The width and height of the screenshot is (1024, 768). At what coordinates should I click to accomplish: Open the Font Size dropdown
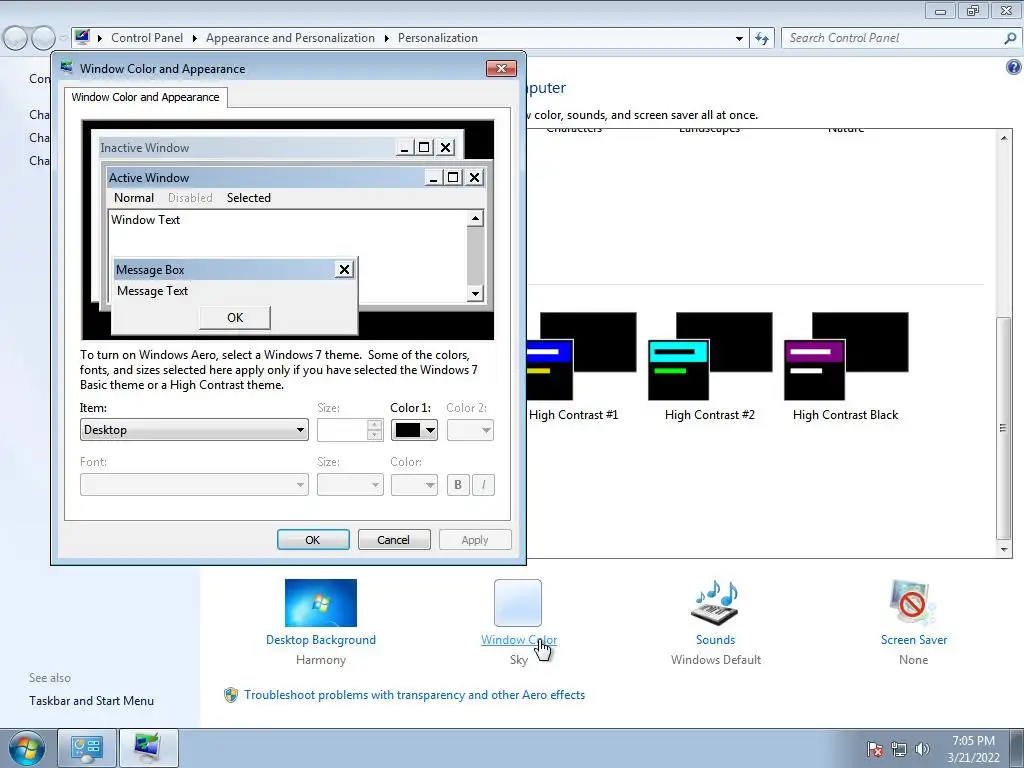click(350, 485)
